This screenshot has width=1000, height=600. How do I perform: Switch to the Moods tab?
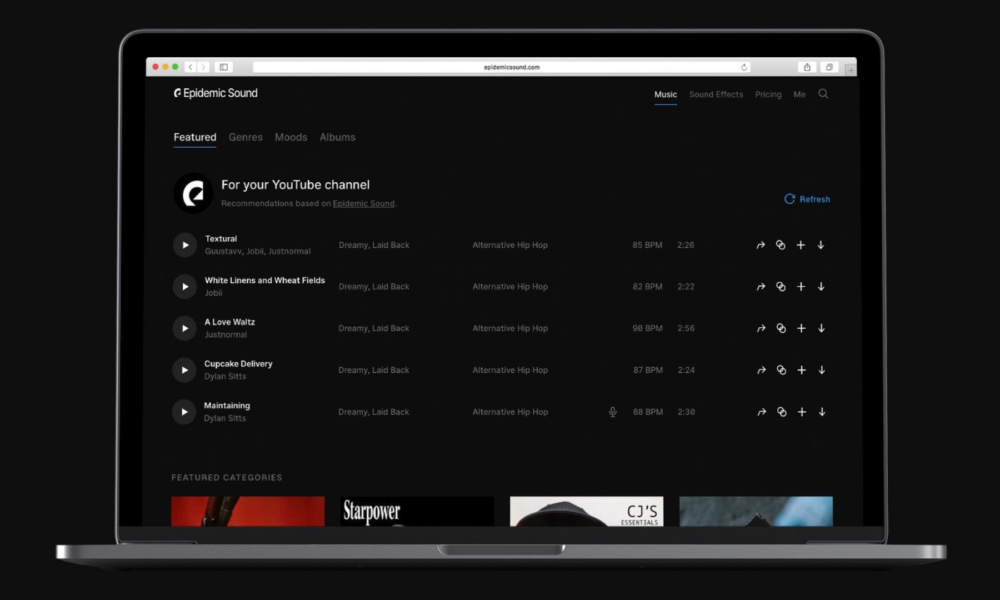pos(291,137)
